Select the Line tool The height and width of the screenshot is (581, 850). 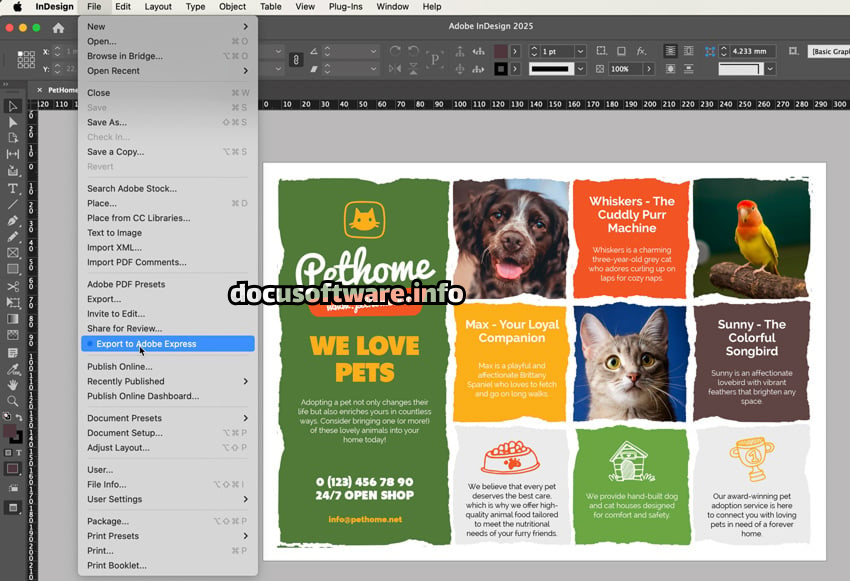[x=12, y=205]
